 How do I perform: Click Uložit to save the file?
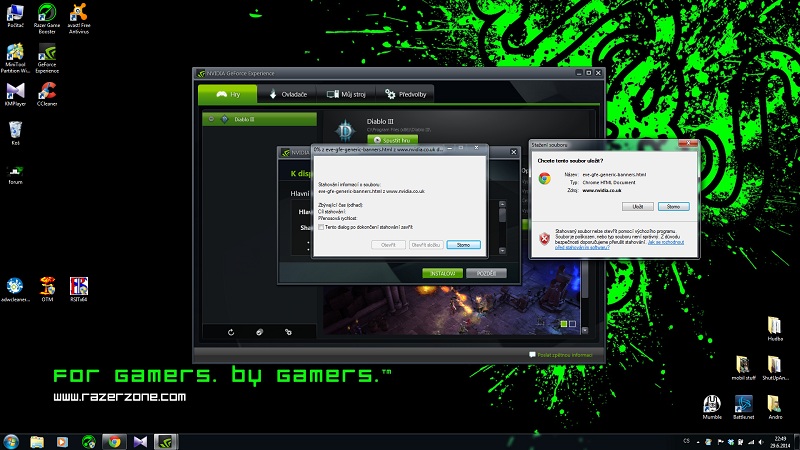click(x=637, y=206)
